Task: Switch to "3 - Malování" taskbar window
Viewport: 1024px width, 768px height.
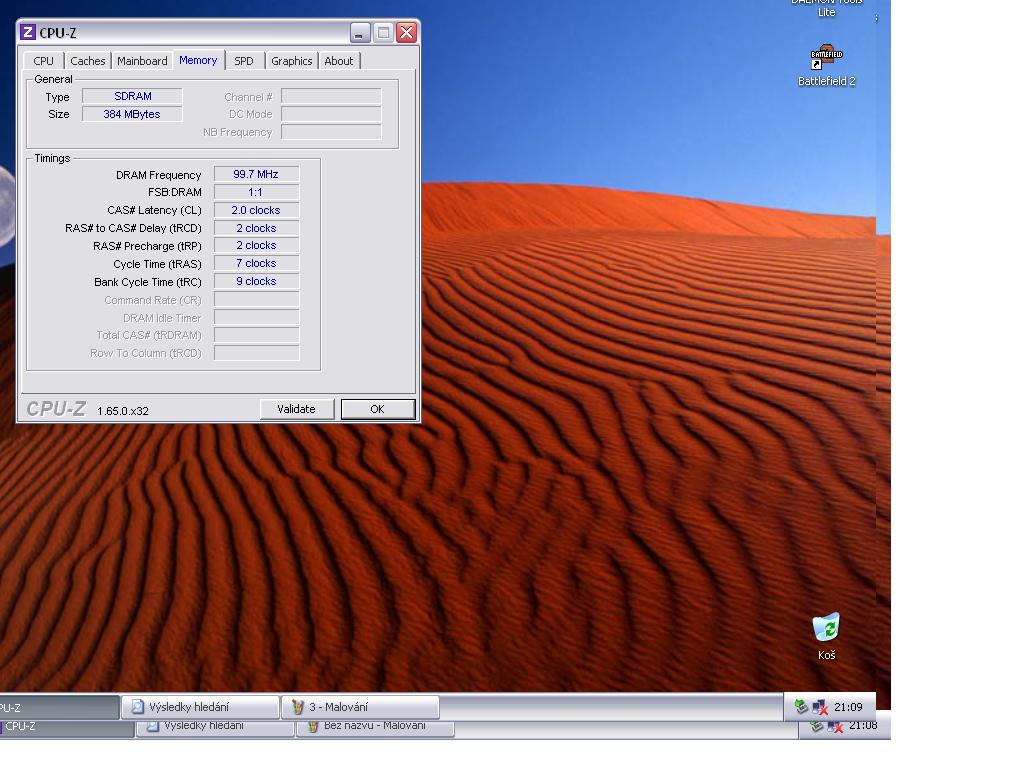Action: tap(360, 707)
